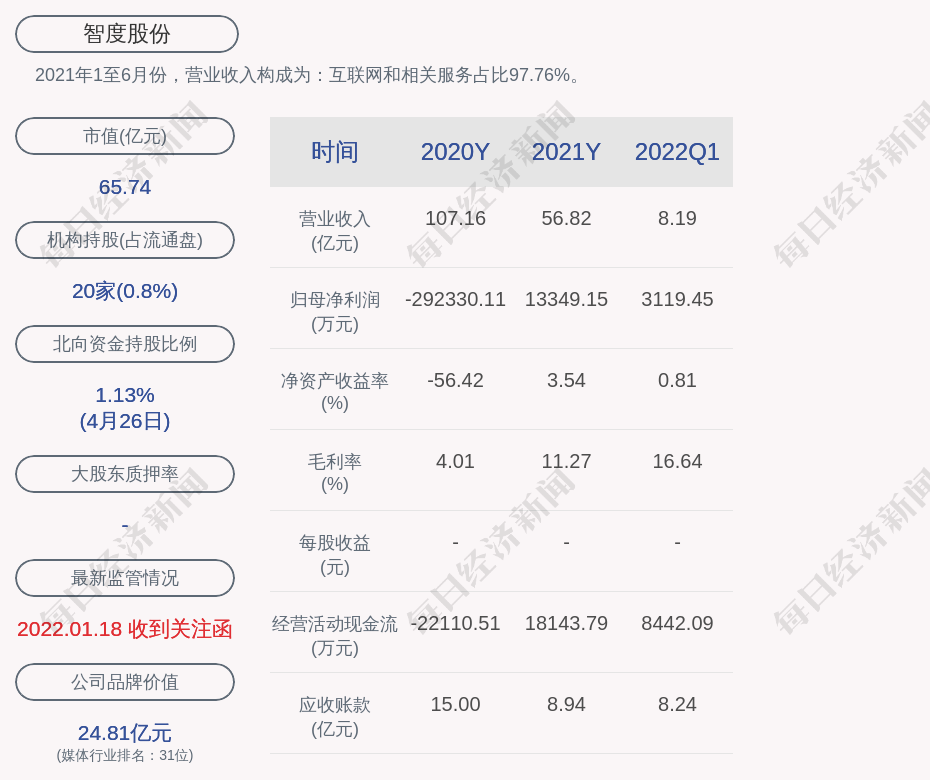Select the 最新监管情况 label pill
The width and height of the screenshot is (930, 780).
pos(125,578)
